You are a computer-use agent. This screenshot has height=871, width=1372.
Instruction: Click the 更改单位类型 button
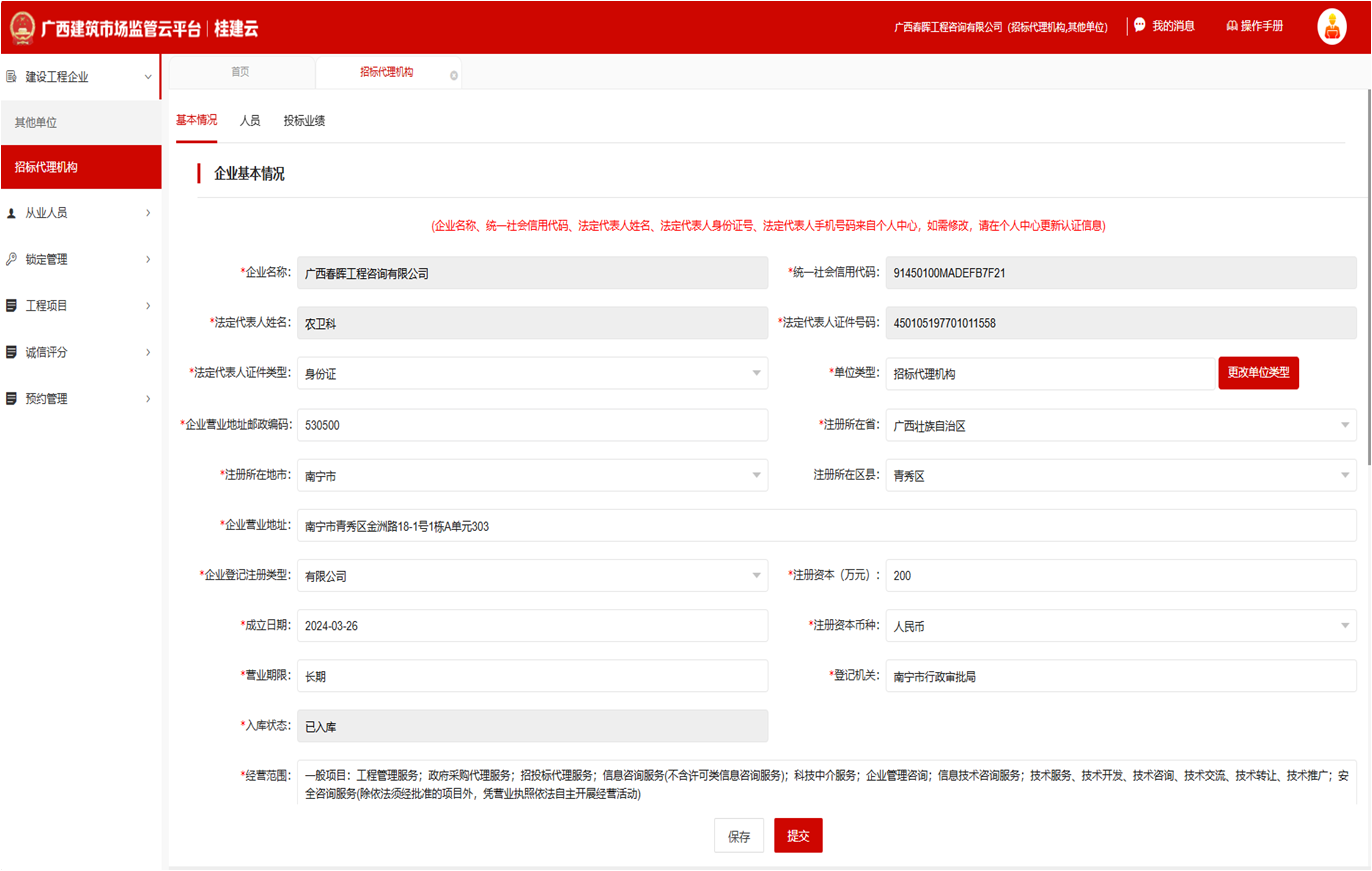pos(1258,373)
